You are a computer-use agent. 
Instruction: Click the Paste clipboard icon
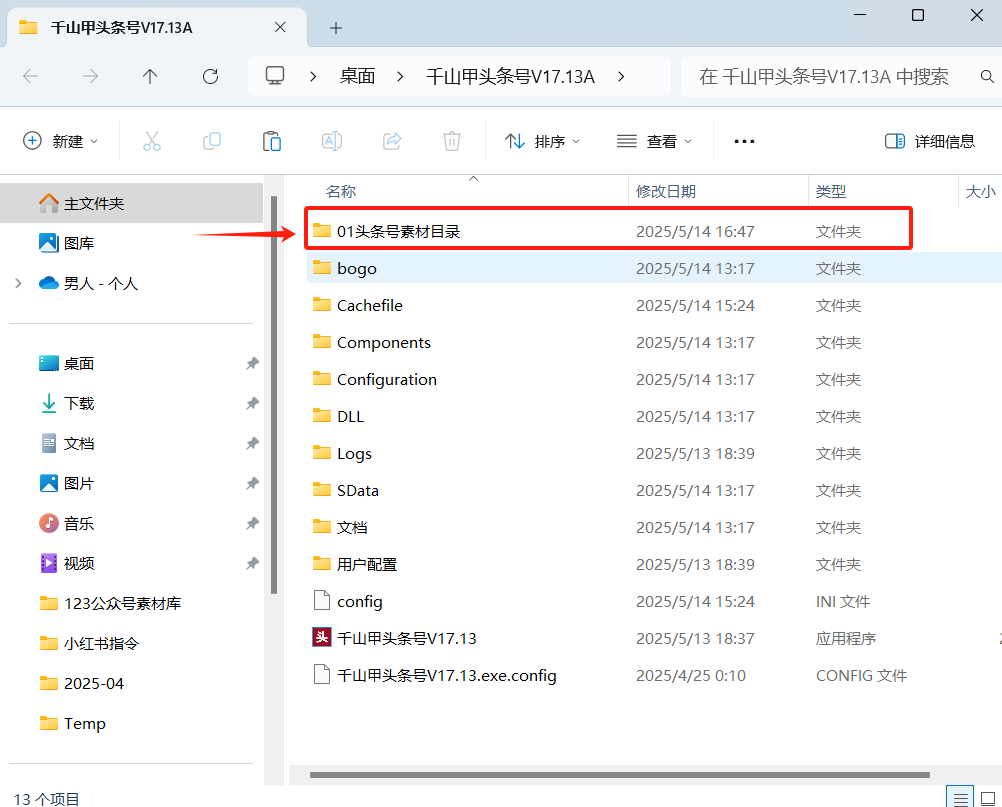click(272, 141)
